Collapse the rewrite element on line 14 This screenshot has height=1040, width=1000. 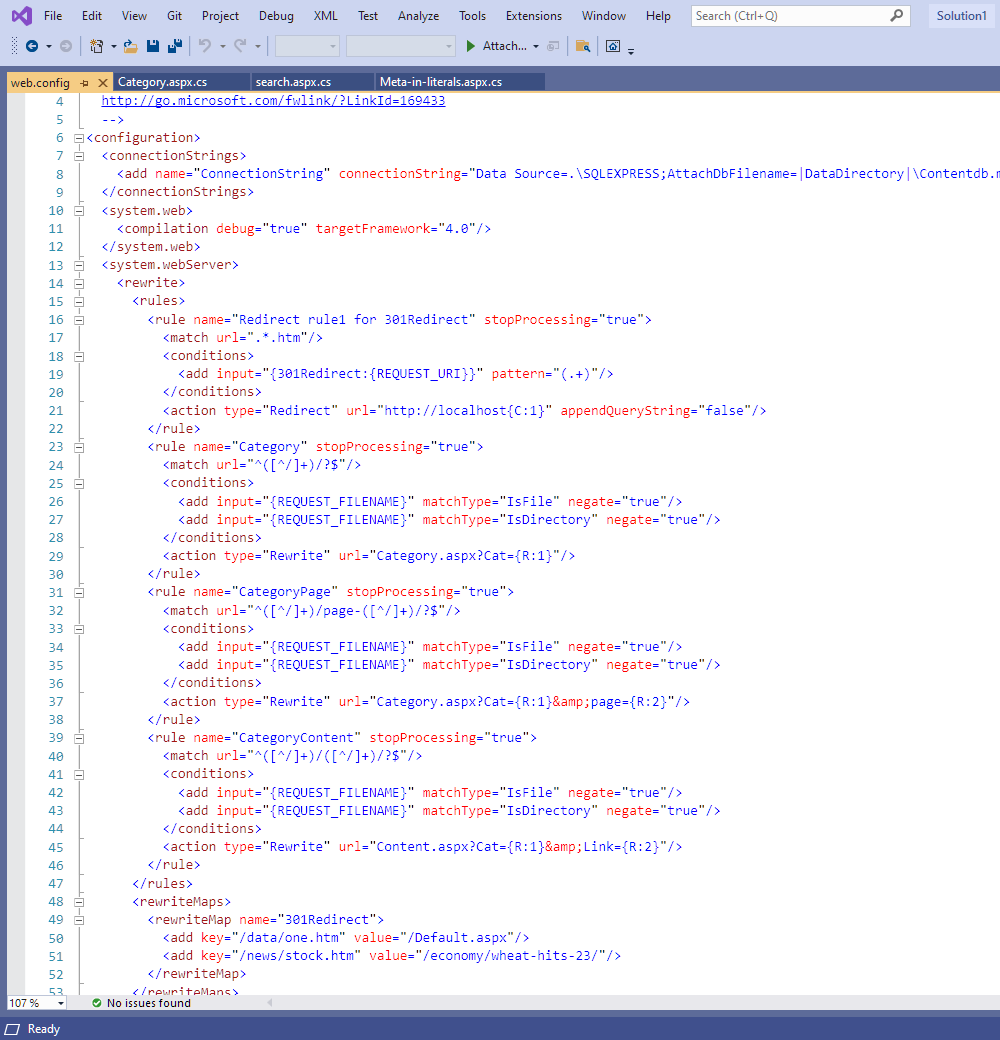(79, 283)
